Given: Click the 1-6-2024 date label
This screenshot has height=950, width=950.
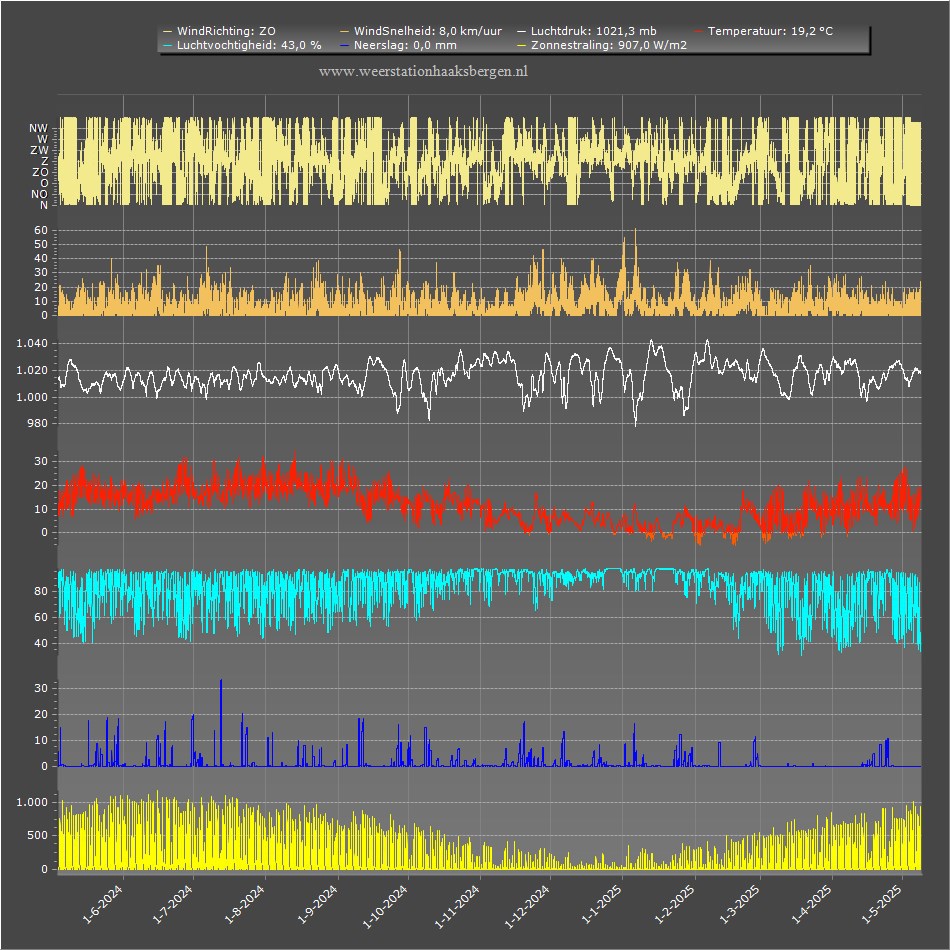Looking at the screenshot, I should tap(102, 904).
